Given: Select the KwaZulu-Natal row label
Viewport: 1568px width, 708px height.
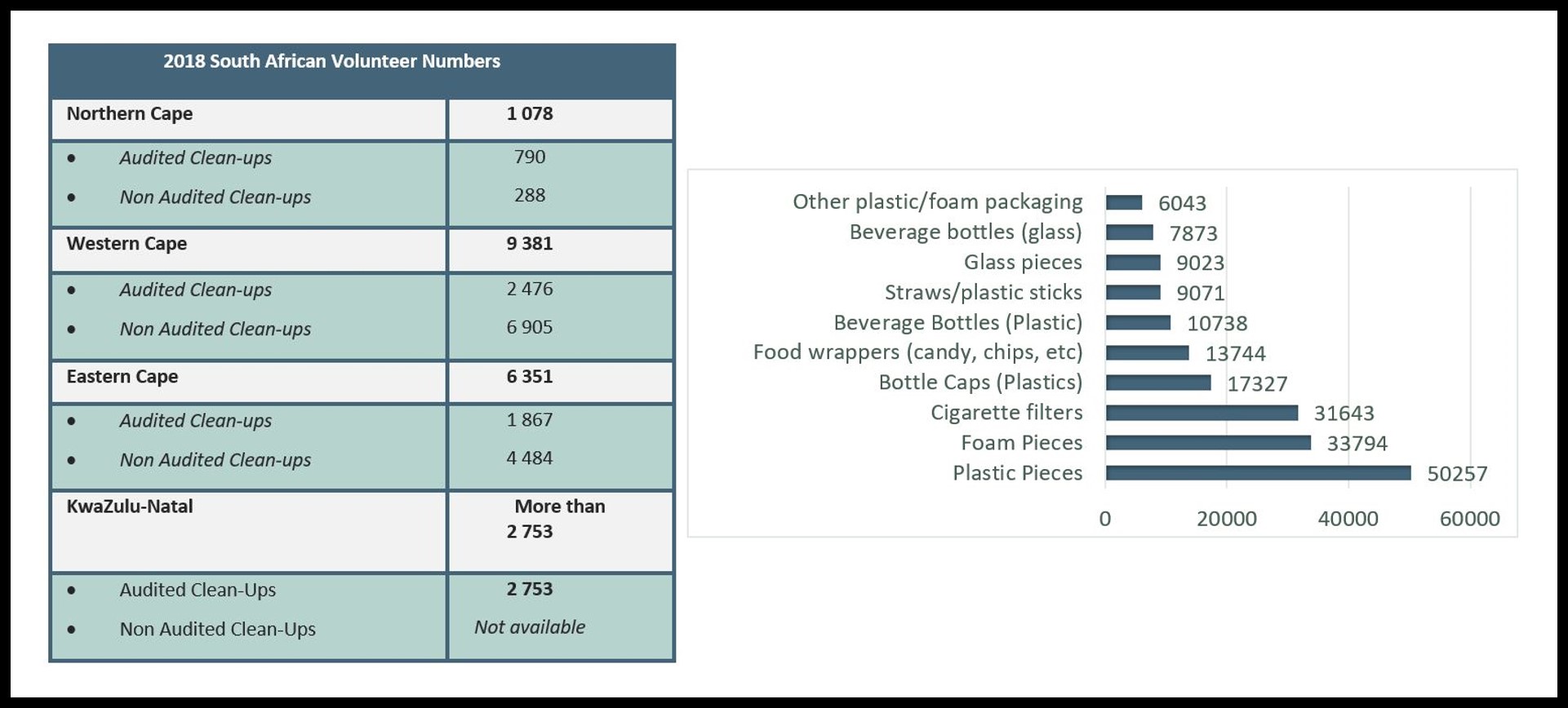Looking at the screenshot, I should tap(130, 507).
